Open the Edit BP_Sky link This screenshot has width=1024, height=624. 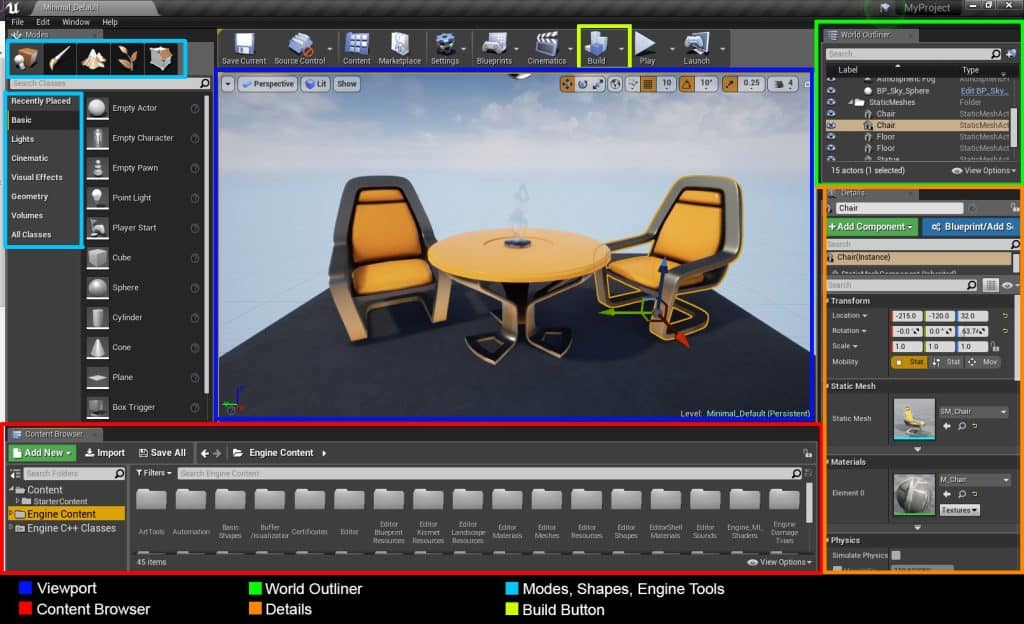[x=984, y=91]
